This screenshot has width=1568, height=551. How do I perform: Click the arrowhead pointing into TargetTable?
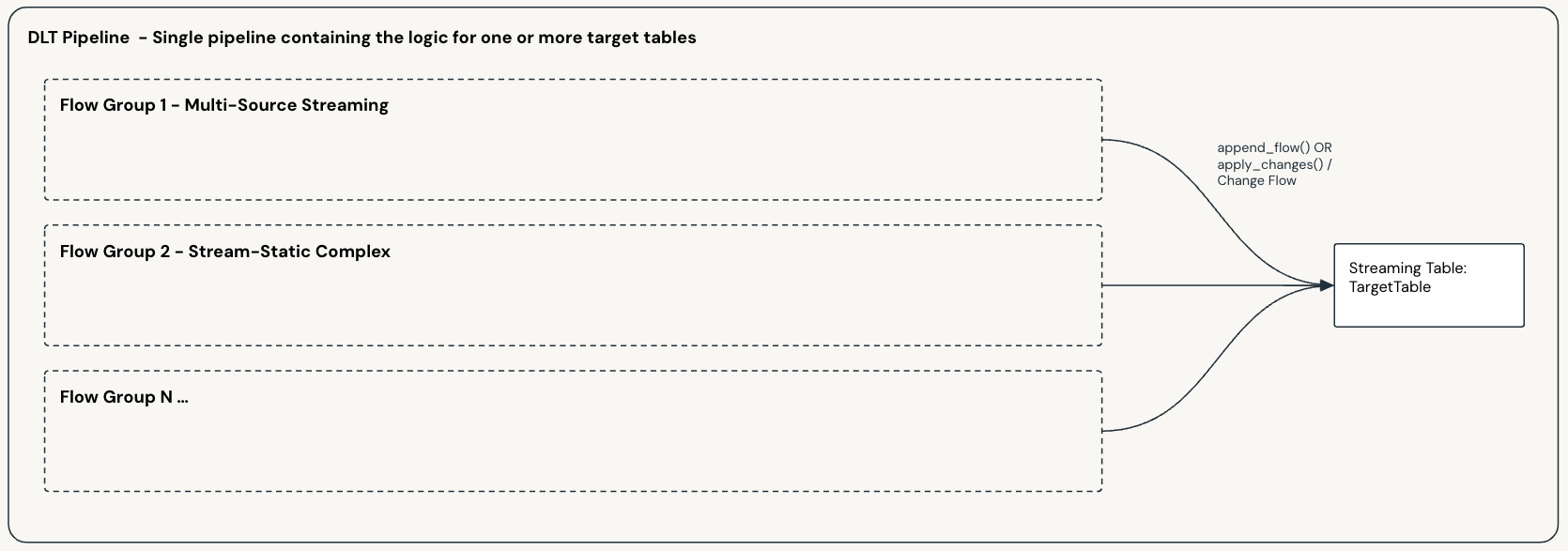[x=1326, y=285]
